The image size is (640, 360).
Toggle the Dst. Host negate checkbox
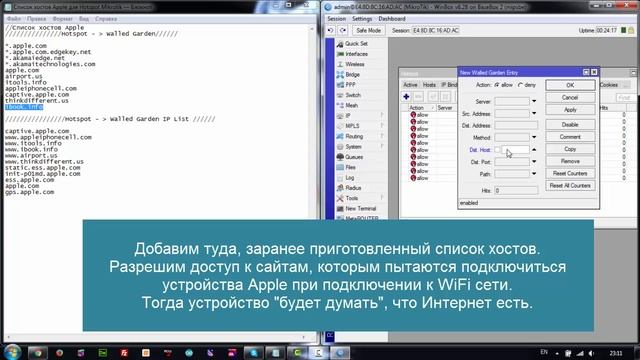(x=497, y=150)
